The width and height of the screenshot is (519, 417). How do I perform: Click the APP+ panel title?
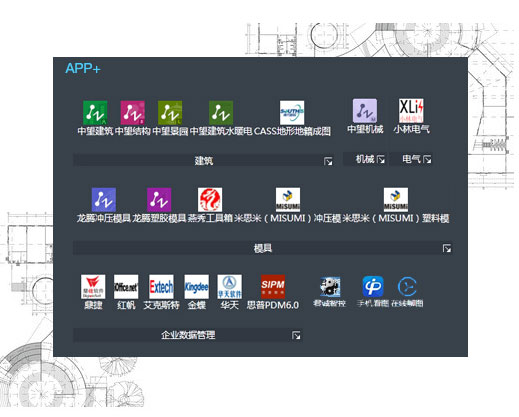pos(83,68)
